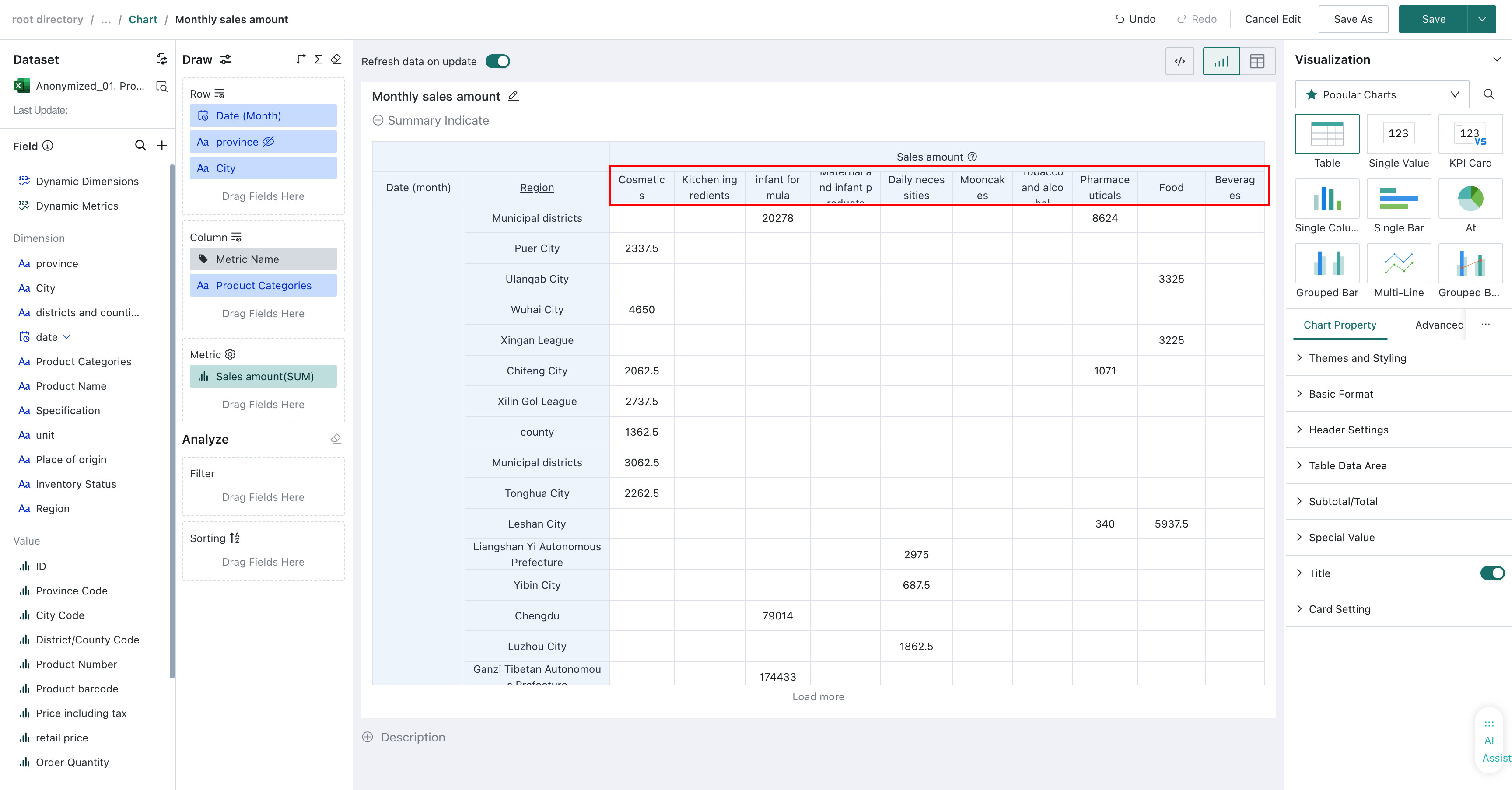
Task: Toggle visibility of province row field
Action: (x=268, y=141)
